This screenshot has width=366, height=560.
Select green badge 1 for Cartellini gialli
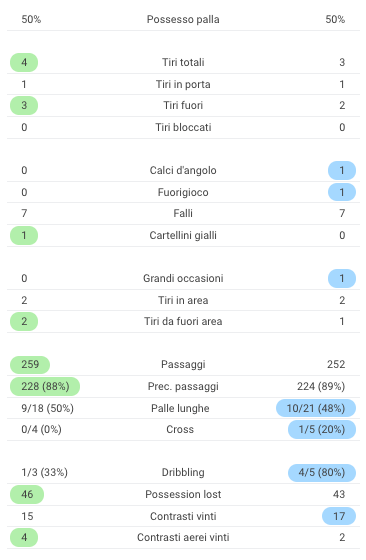click(24, 235)
